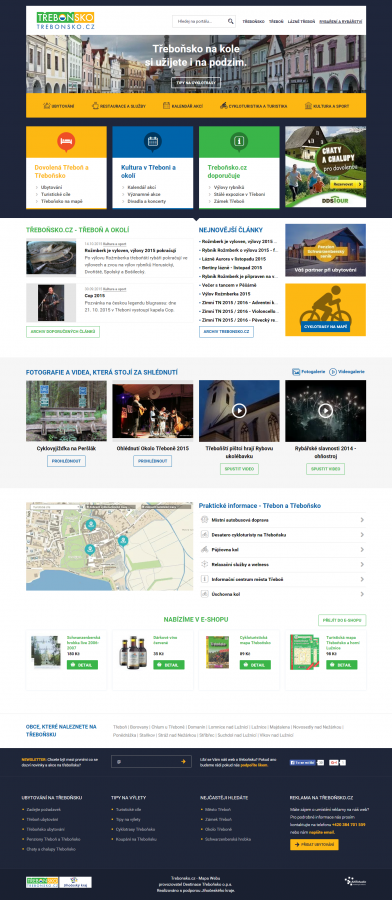Open the orange bed accommodation icon

[66, 141]
